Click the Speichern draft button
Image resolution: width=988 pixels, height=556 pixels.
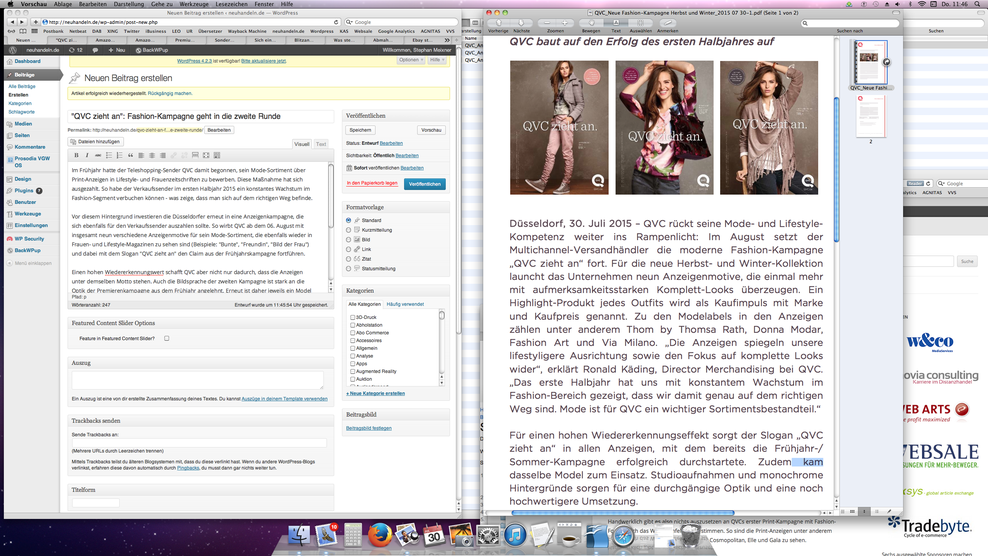pos(360,130)
